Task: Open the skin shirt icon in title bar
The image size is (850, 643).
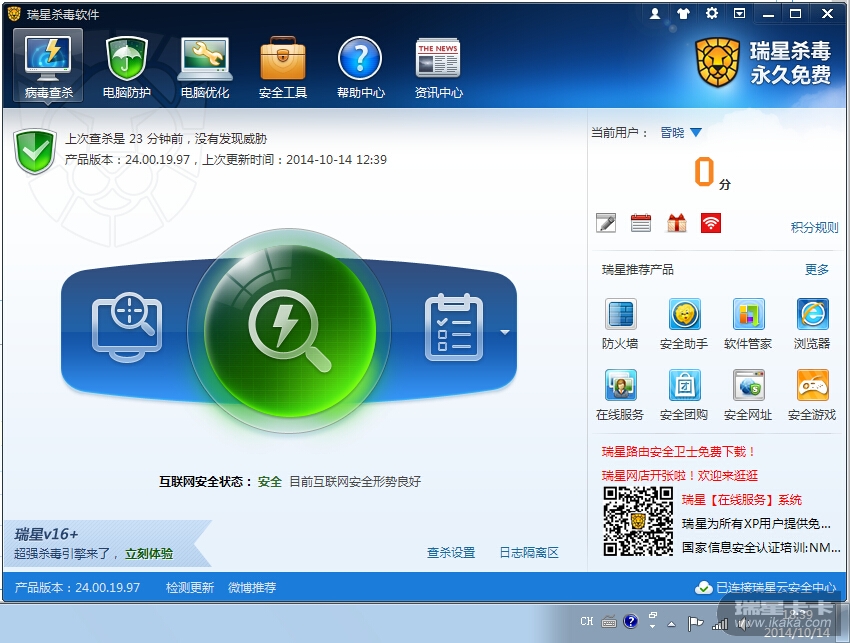Action: click(683, 14)
